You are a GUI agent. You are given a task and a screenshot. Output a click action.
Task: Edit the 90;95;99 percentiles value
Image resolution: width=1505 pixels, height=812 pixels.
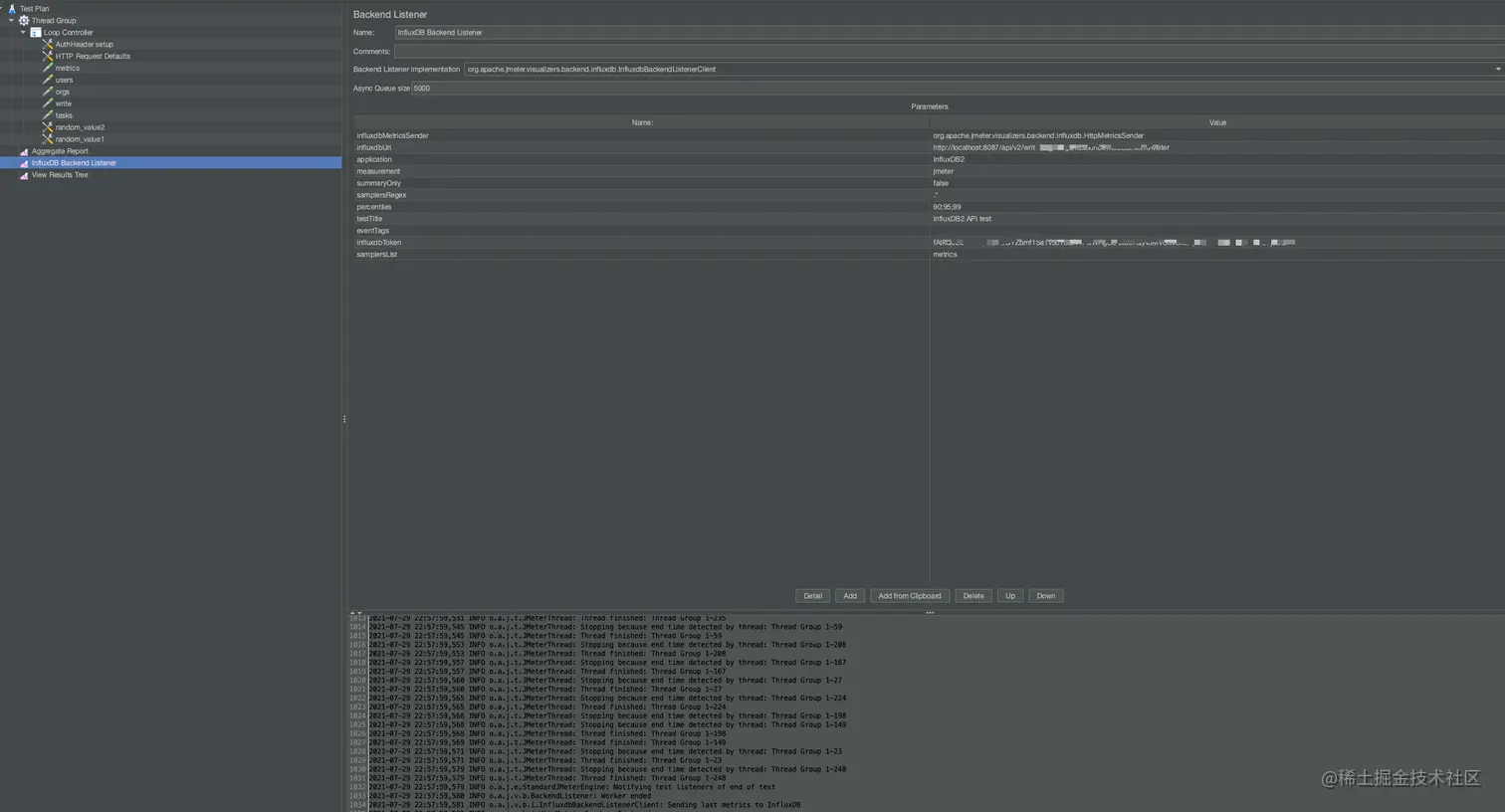tap(1217, 207)
